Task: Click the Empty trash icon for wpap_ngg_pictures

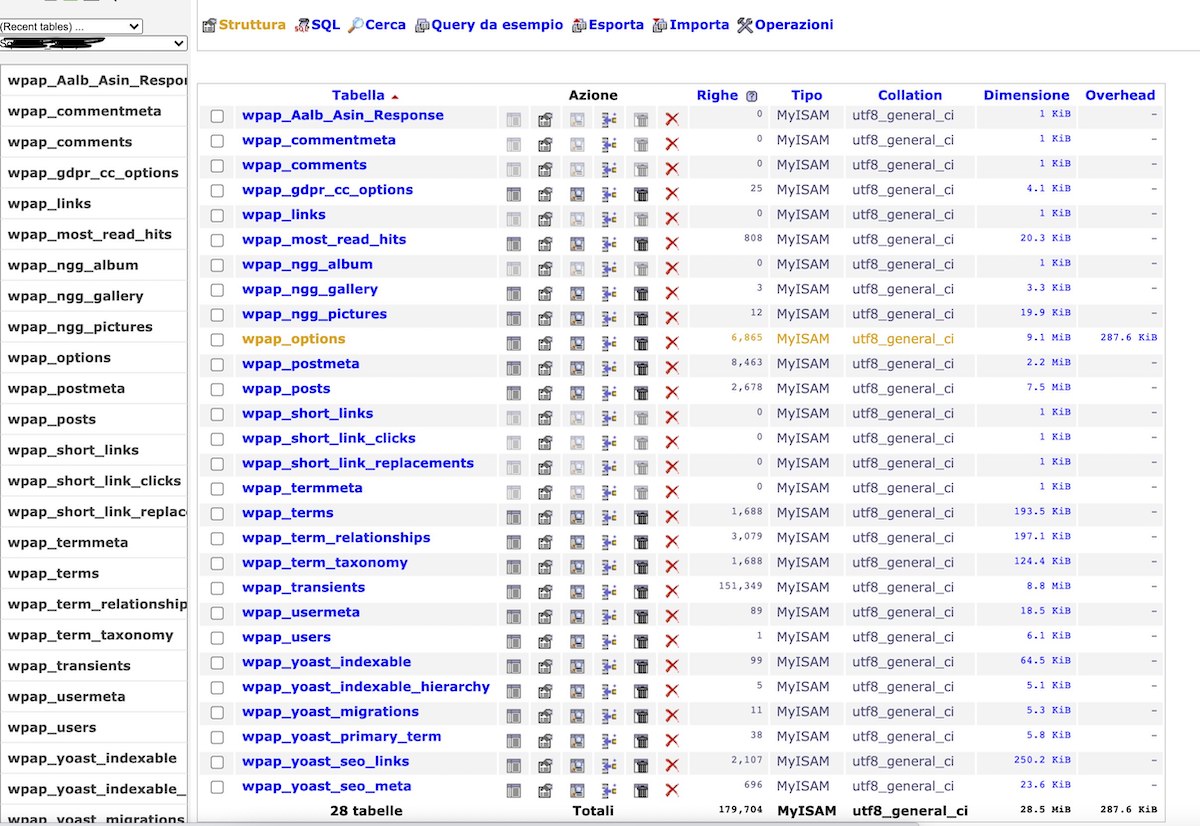Action: (x=641, y=318)
